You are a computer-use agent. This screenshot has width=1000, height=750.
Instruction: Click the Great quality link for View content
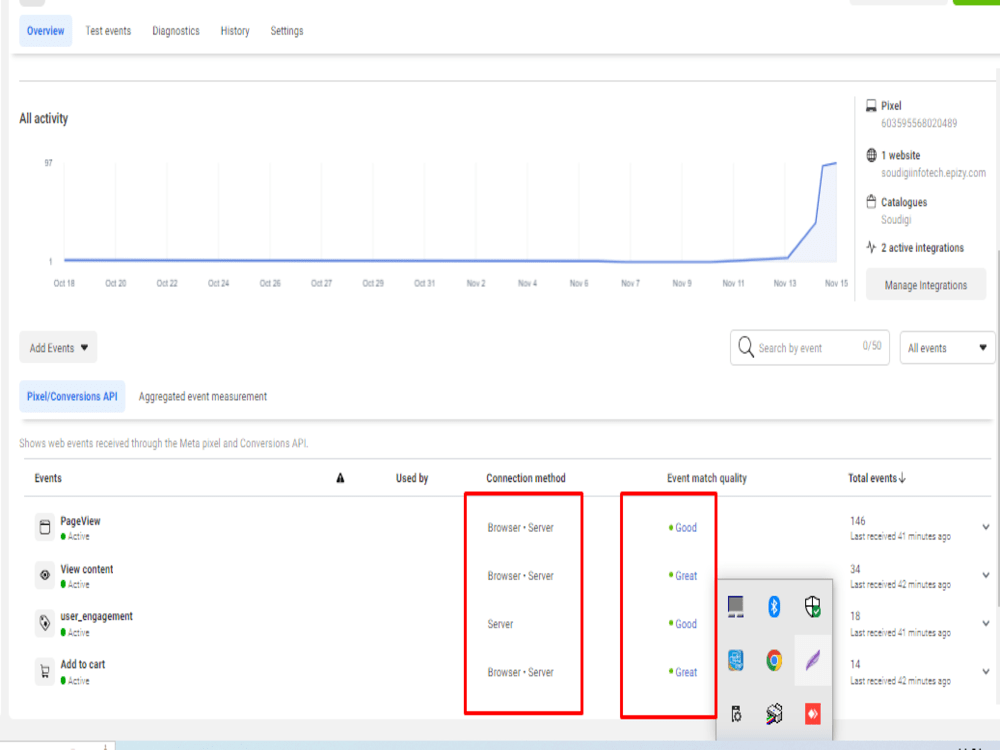[686, 575]
